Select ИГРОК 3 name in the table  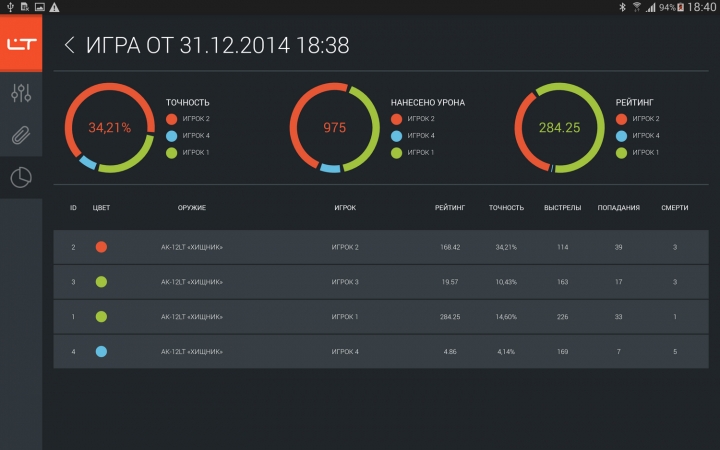(x=345, y=282)
